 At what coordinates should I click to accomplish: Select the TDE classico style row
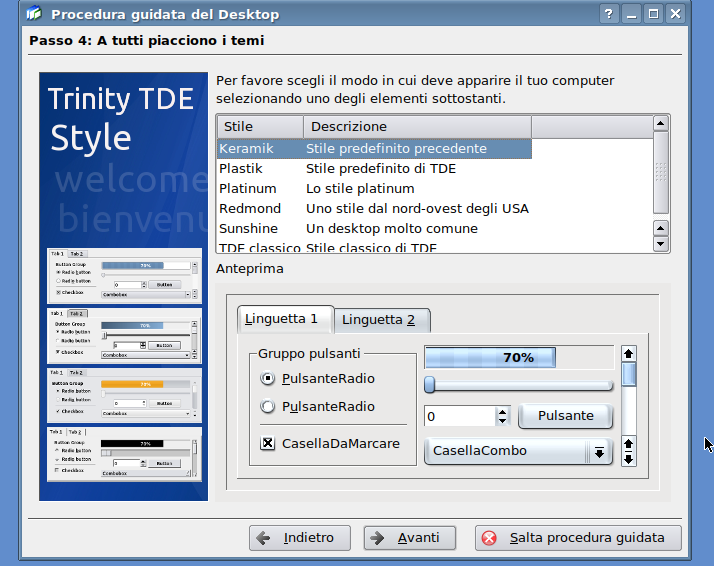click(374, 246)
